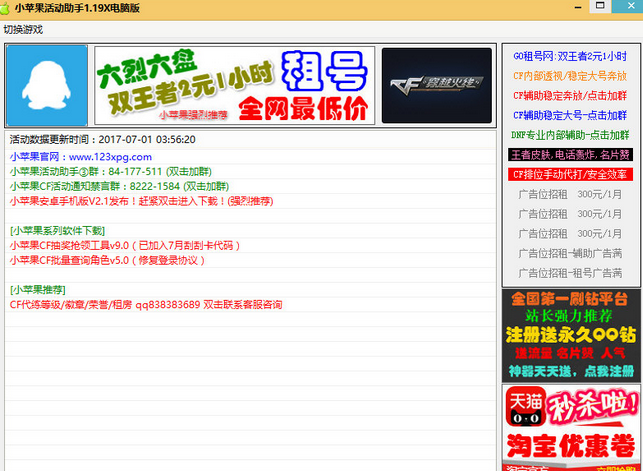This screenshot has width=643, height=471.
Task: Click the QQ penguin avatar icon
Action: (47, 85)
